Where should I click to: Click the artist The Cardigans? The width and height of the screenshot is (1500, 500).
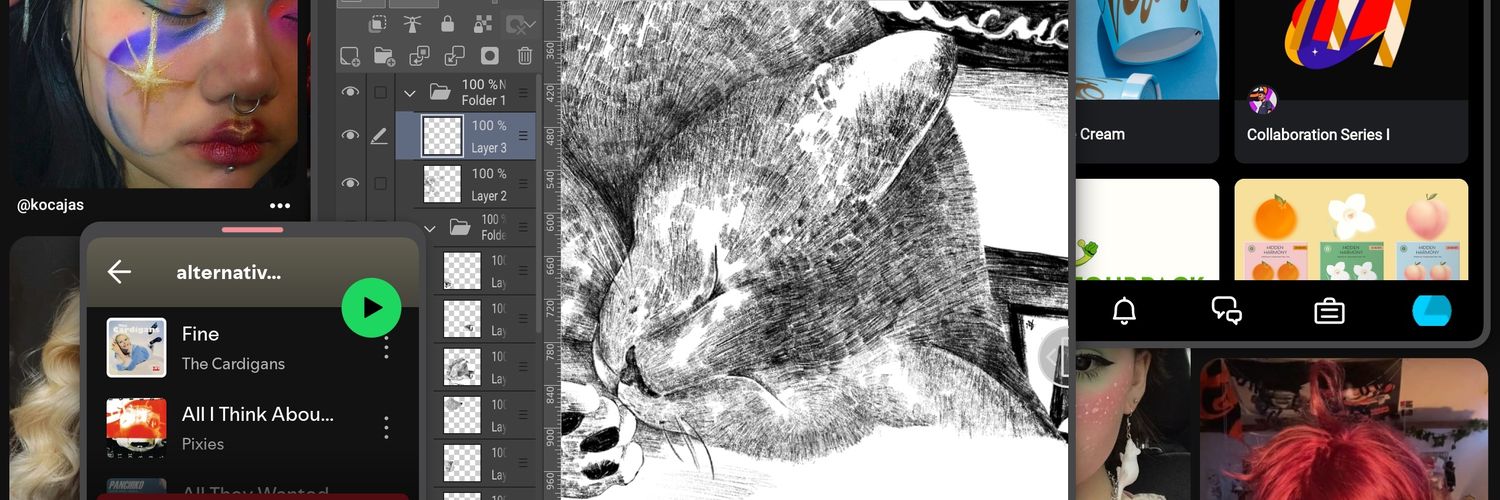point(233,364)
